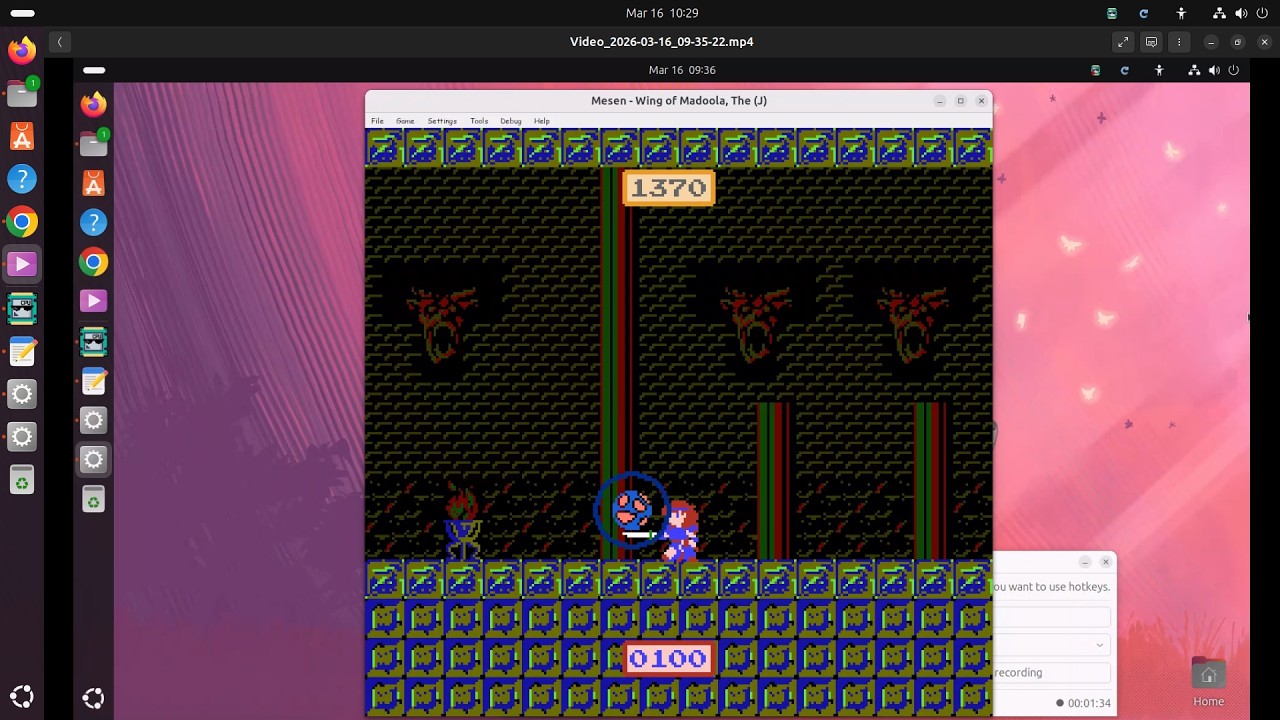The image size is (1280, 720).
Task: Click Mesen icon in the recorded video's dock
Action: pos(93,341)
